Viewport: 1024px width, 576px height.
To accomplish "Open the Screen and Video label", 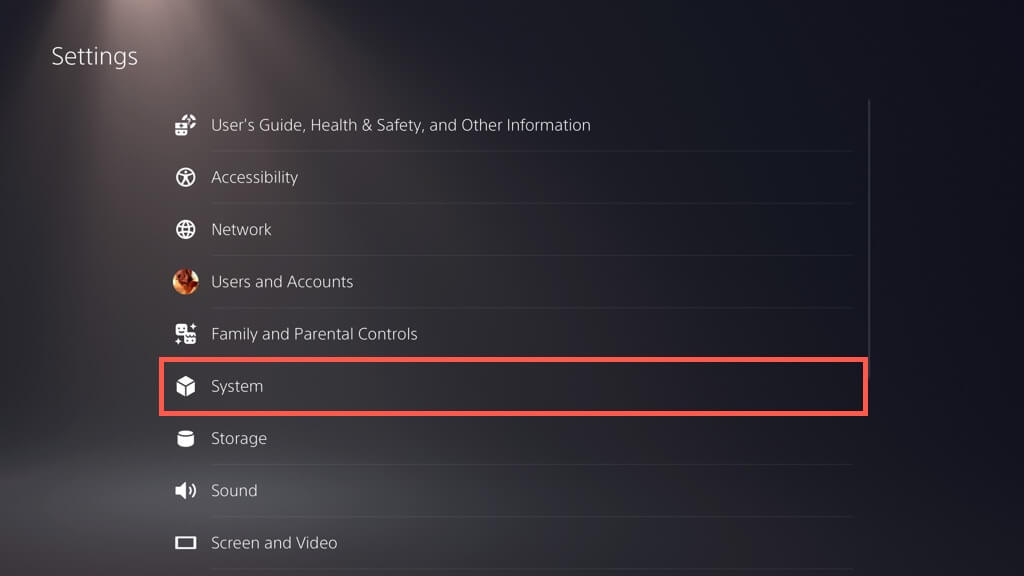I will [274, 543].
